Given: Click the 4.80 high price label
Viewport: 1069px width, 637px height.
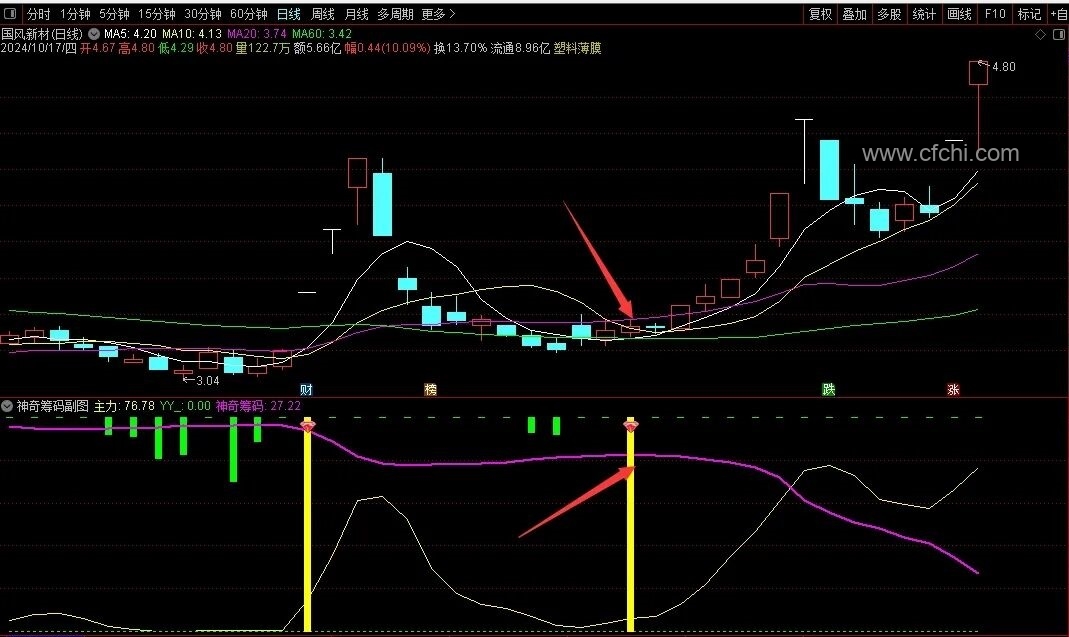Looking at the screenshot, I should pos(1004,67).
